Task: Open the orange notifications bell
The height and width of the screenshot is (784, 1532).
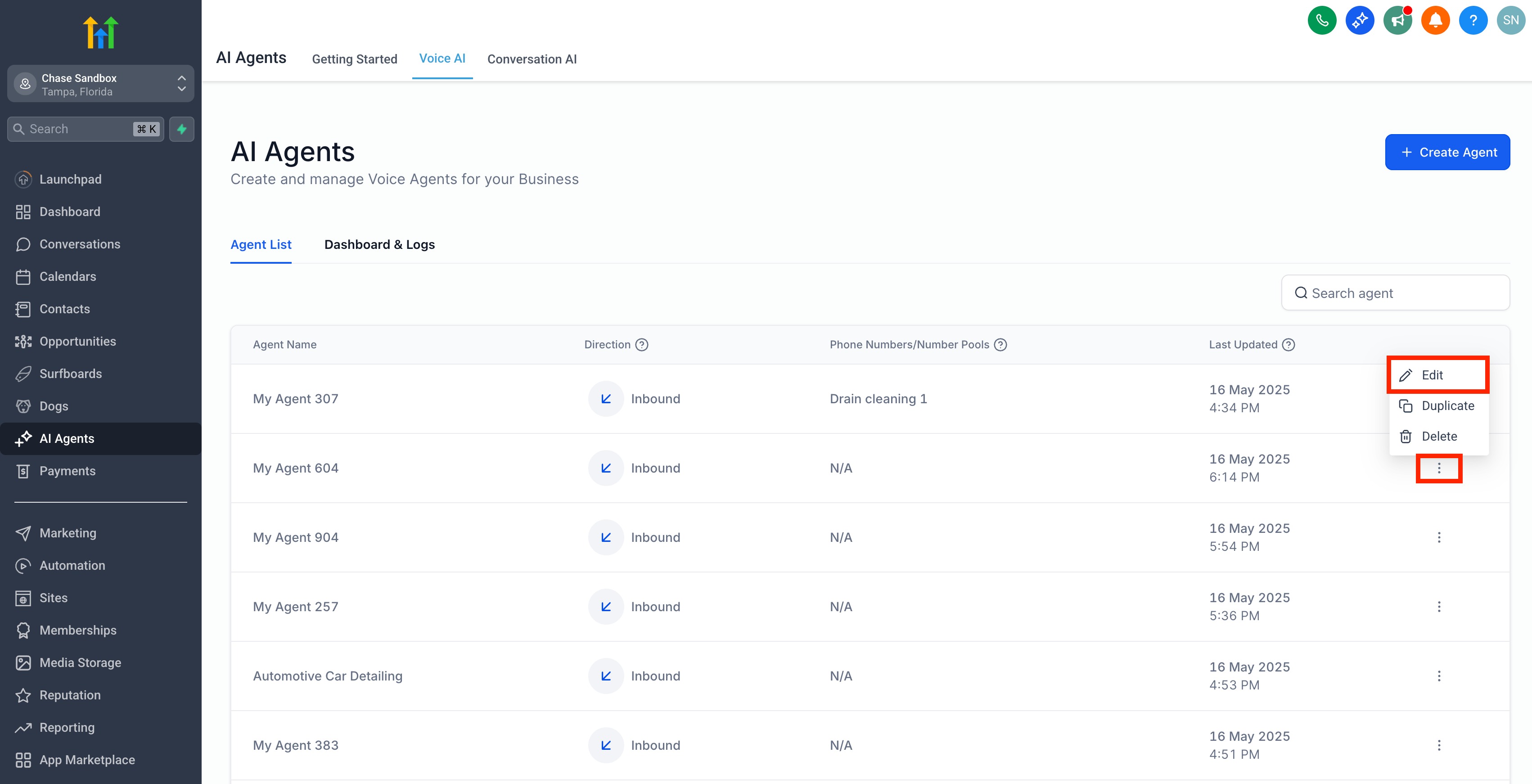Action: (x=1435, y=20)
